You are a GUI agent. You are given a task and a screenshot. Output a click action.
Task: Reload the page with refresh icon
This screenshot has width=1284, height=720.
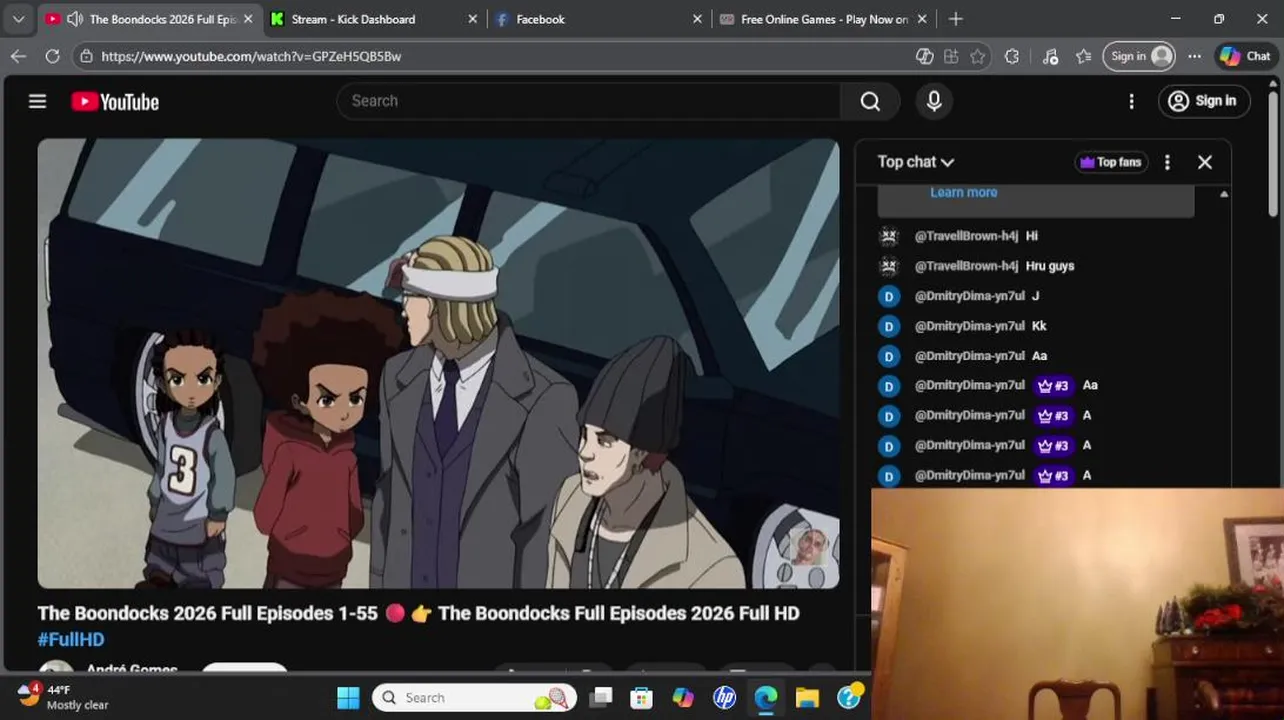point(52,56)
